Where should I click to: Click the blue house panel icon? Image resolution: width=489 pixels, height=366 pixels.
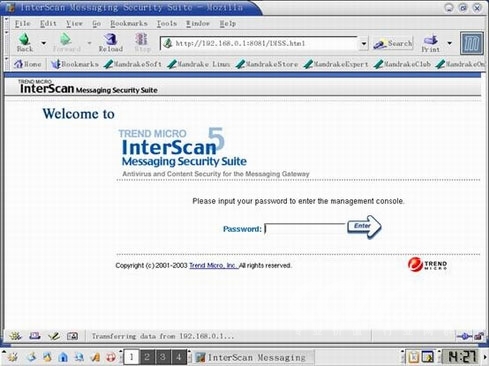tap(63, 357)
